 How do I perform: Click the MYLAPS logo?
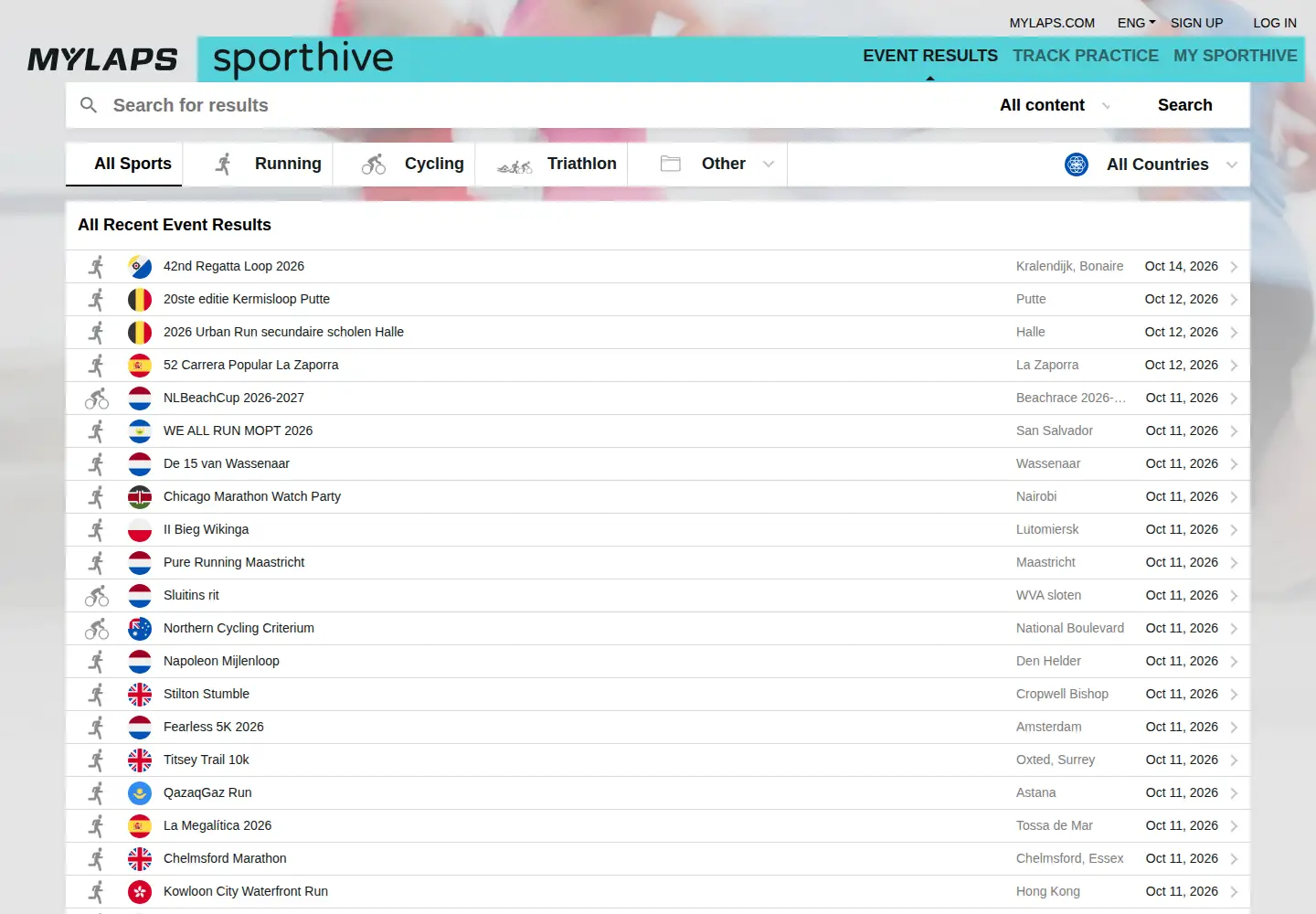coord(102,59)
